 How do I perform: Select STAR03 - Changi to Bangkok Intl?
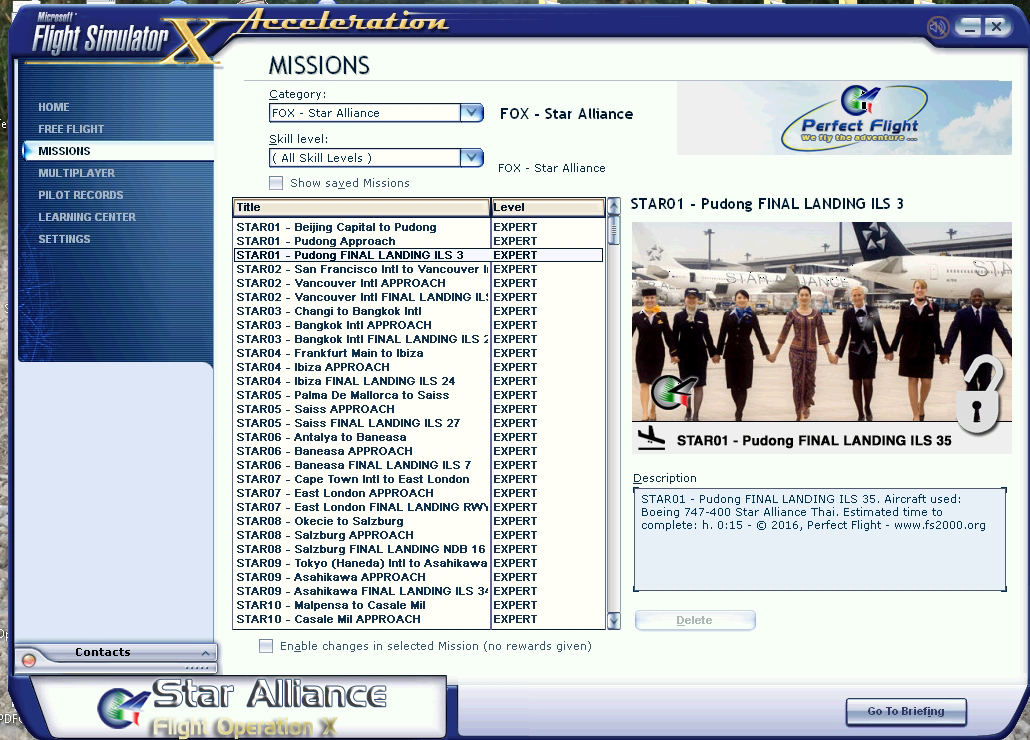418,311
